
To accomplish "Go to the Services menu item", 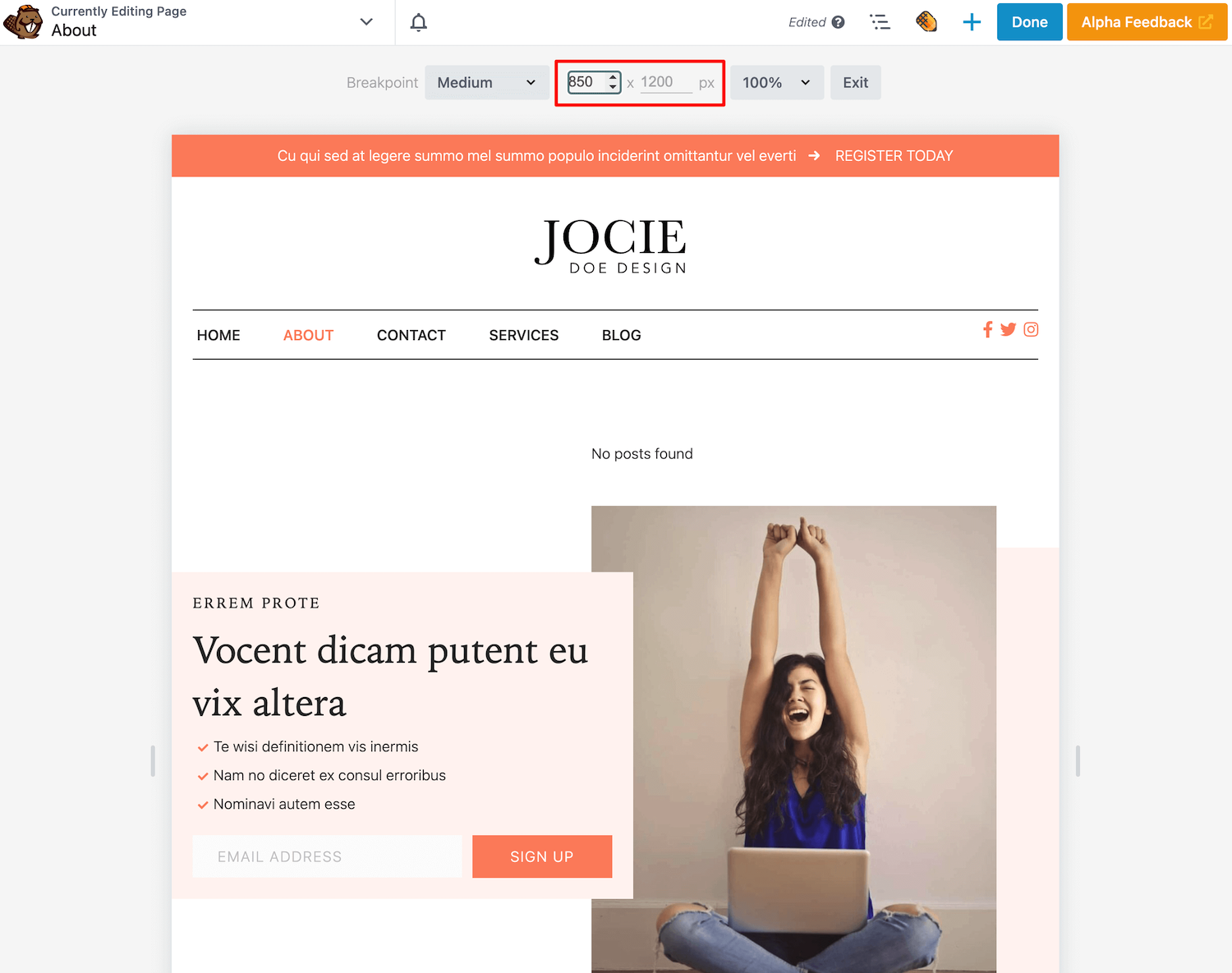I will [x=523, y=335].
